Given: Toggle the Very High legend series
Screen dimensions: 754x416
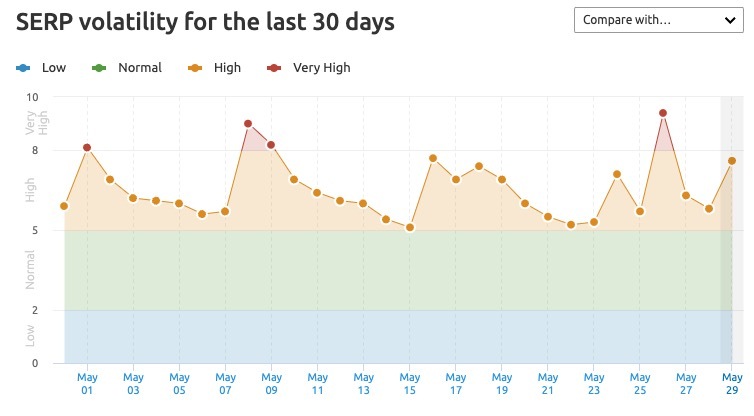Looking at the screenshot, I should click(x=309, y=68).
